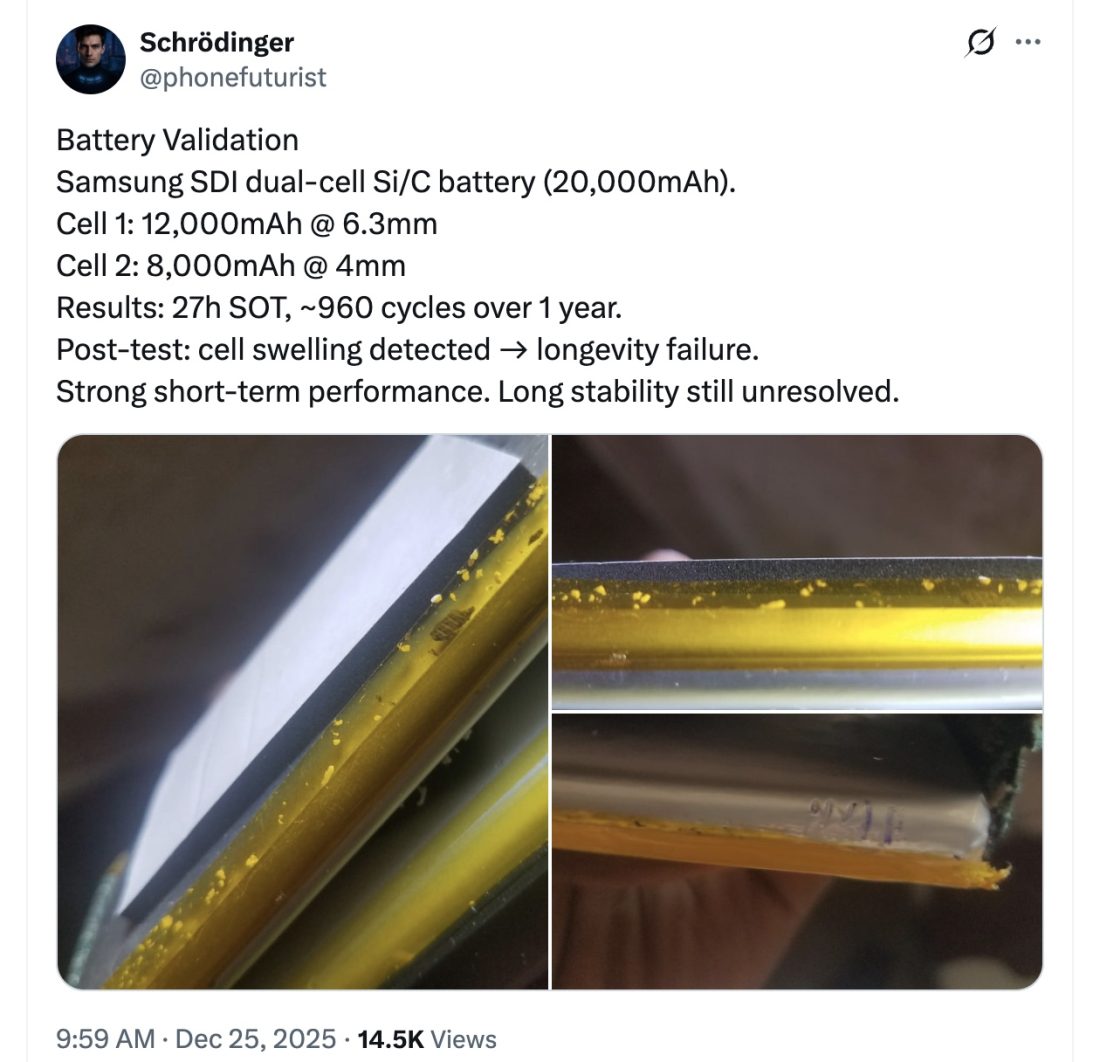Viewport: 1100px width, 1062px height.
Task: Click the Cell 2 8,000mAh text line
Action: coord(231,266)
